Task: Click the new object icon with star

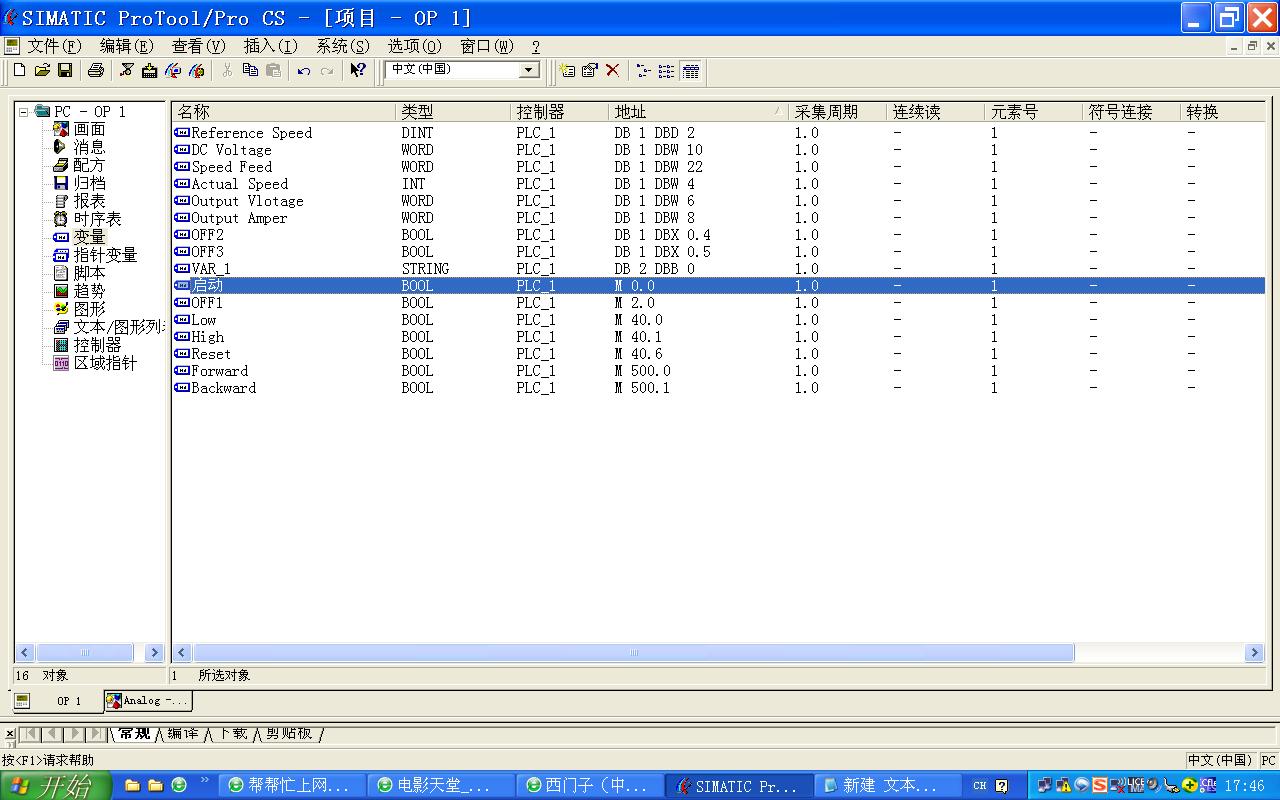Action: pos(567,70)
